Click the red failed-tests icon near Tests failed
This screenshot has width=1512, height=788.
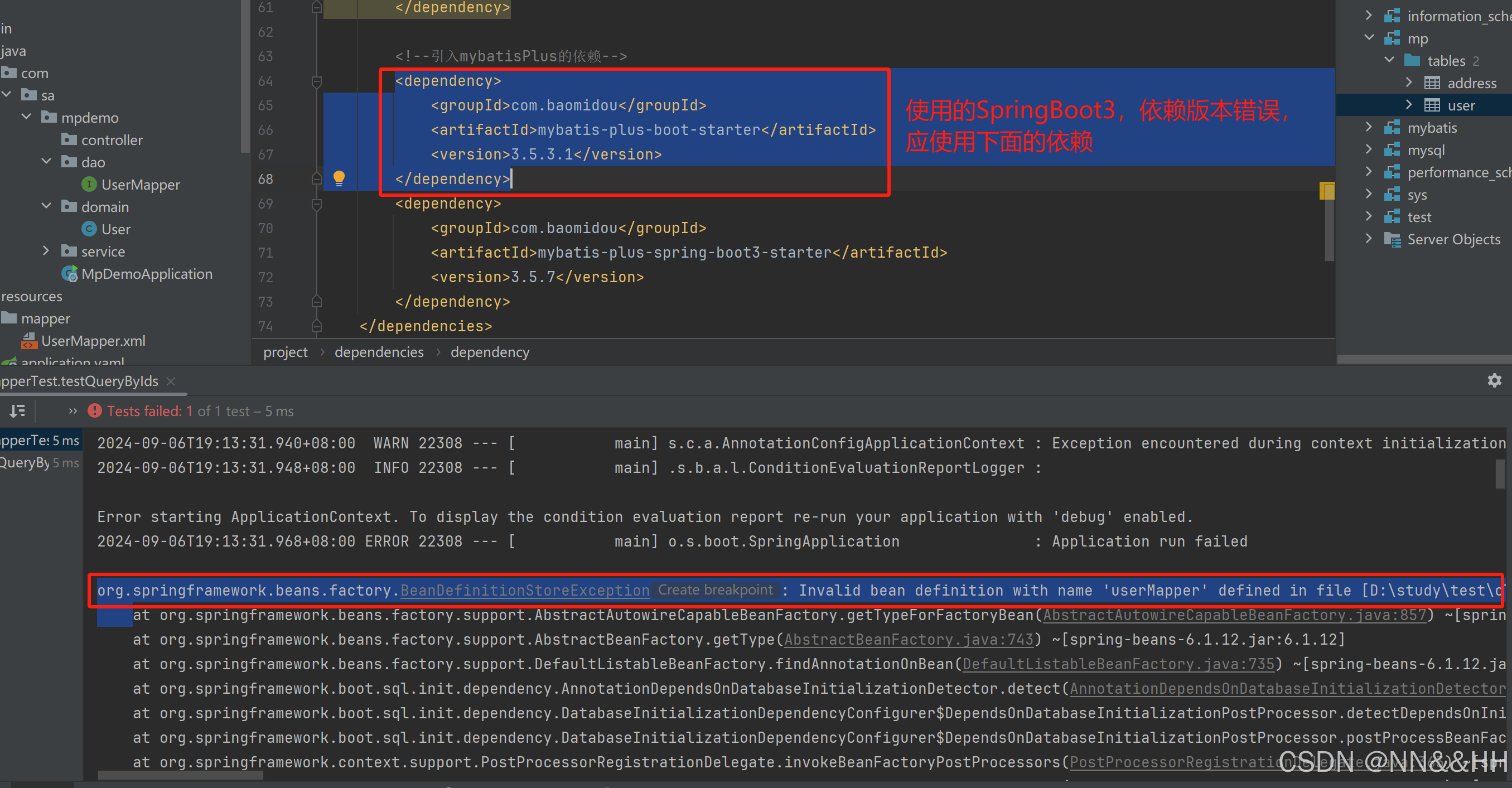point(94,410)
